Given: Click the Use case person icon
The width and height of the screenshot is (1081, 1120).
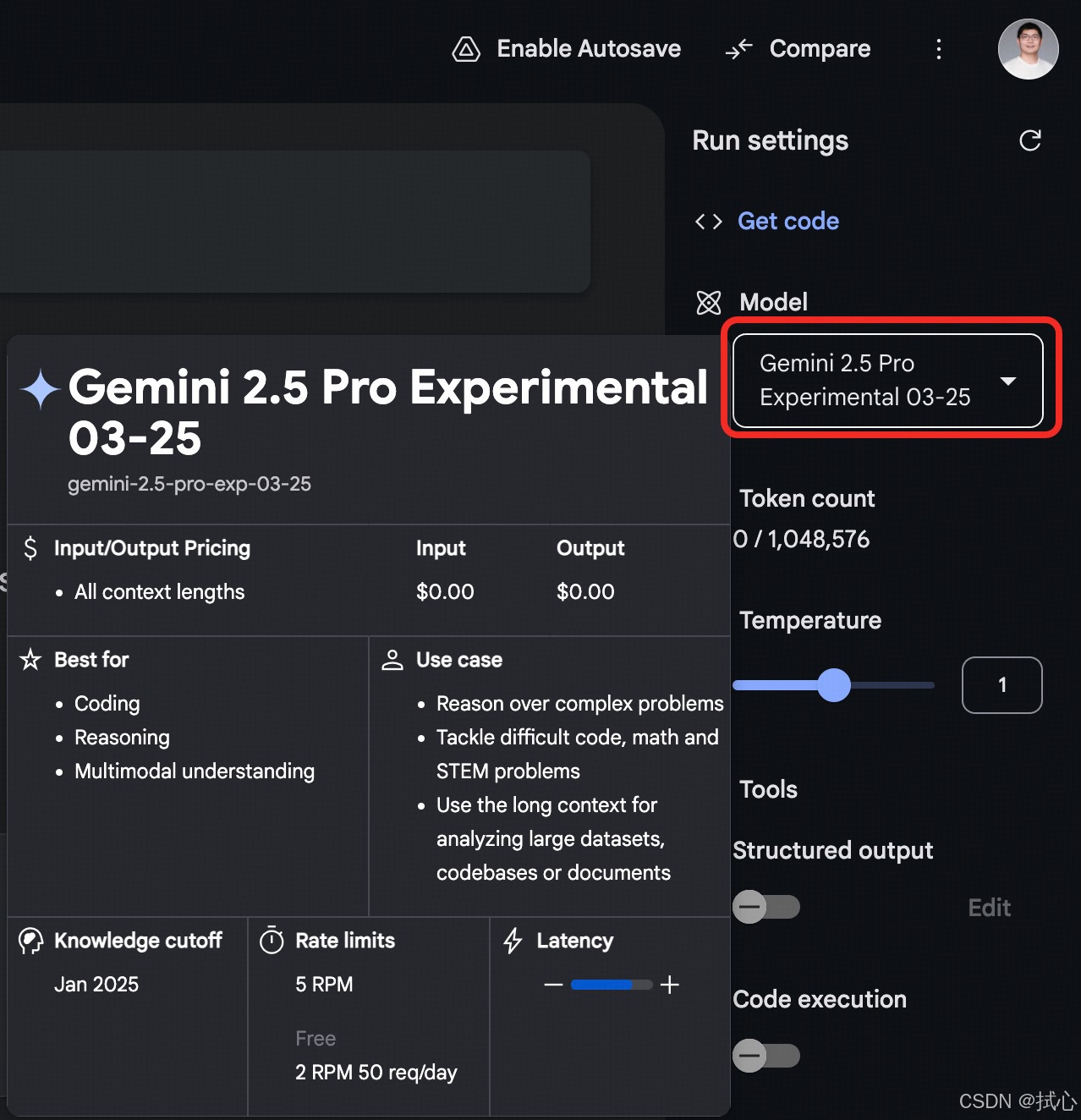Looking at the screenshot, I should (x=392, y=660).
